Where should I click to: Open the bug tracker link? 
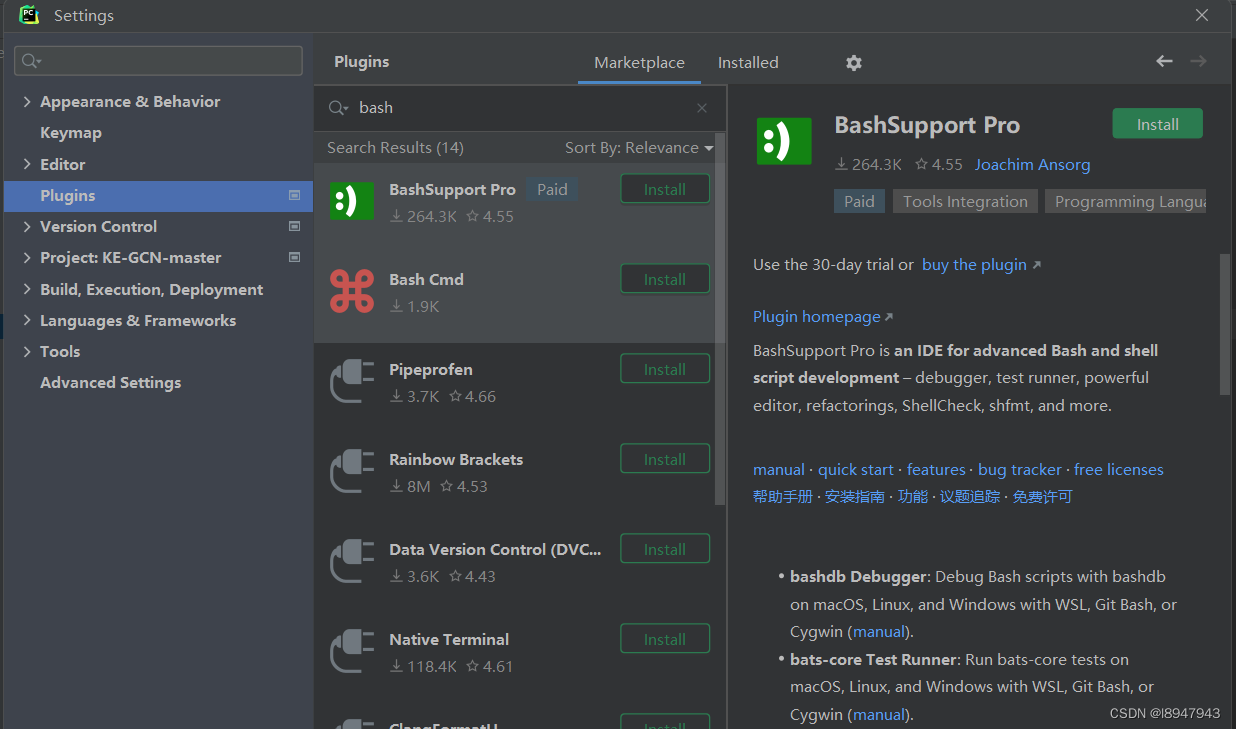click(1020, 470)
